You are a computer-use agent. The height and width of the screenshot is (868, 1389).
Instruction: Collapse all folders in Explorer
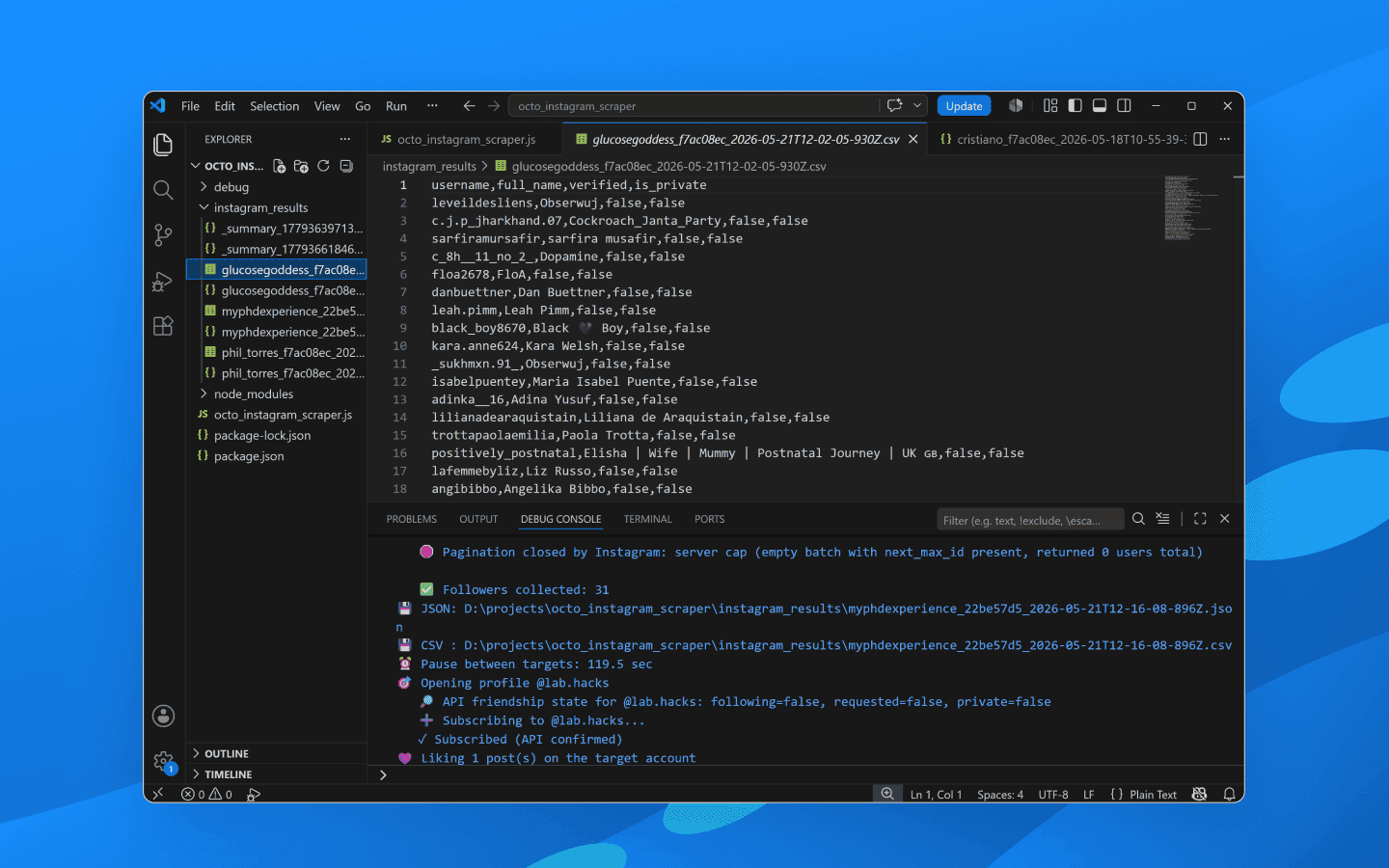346,166
